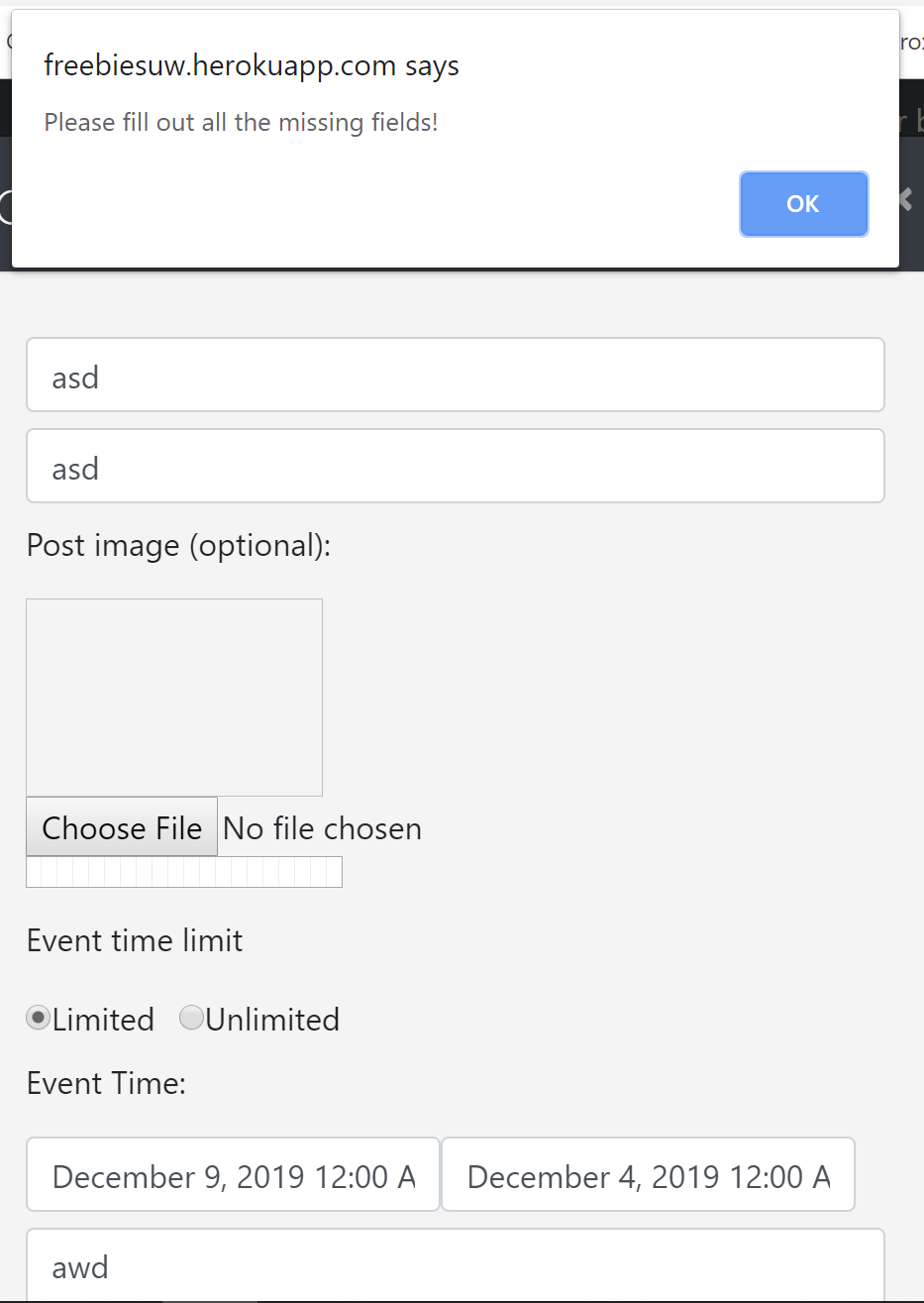Click the 'Post image (optional)' label
Image resolution: width=924 pixels, height=1303 pixels.
(178, 545)
